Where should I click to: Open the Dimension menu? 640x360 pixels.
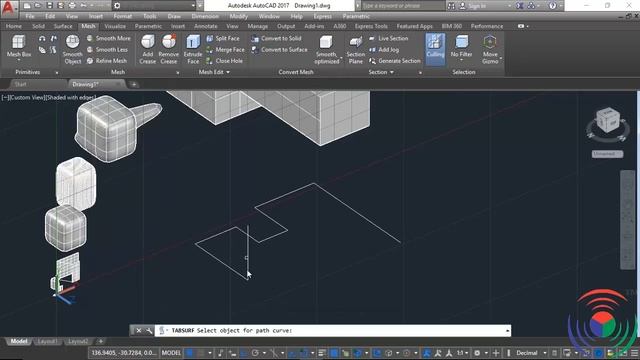(x=205, y=16)
